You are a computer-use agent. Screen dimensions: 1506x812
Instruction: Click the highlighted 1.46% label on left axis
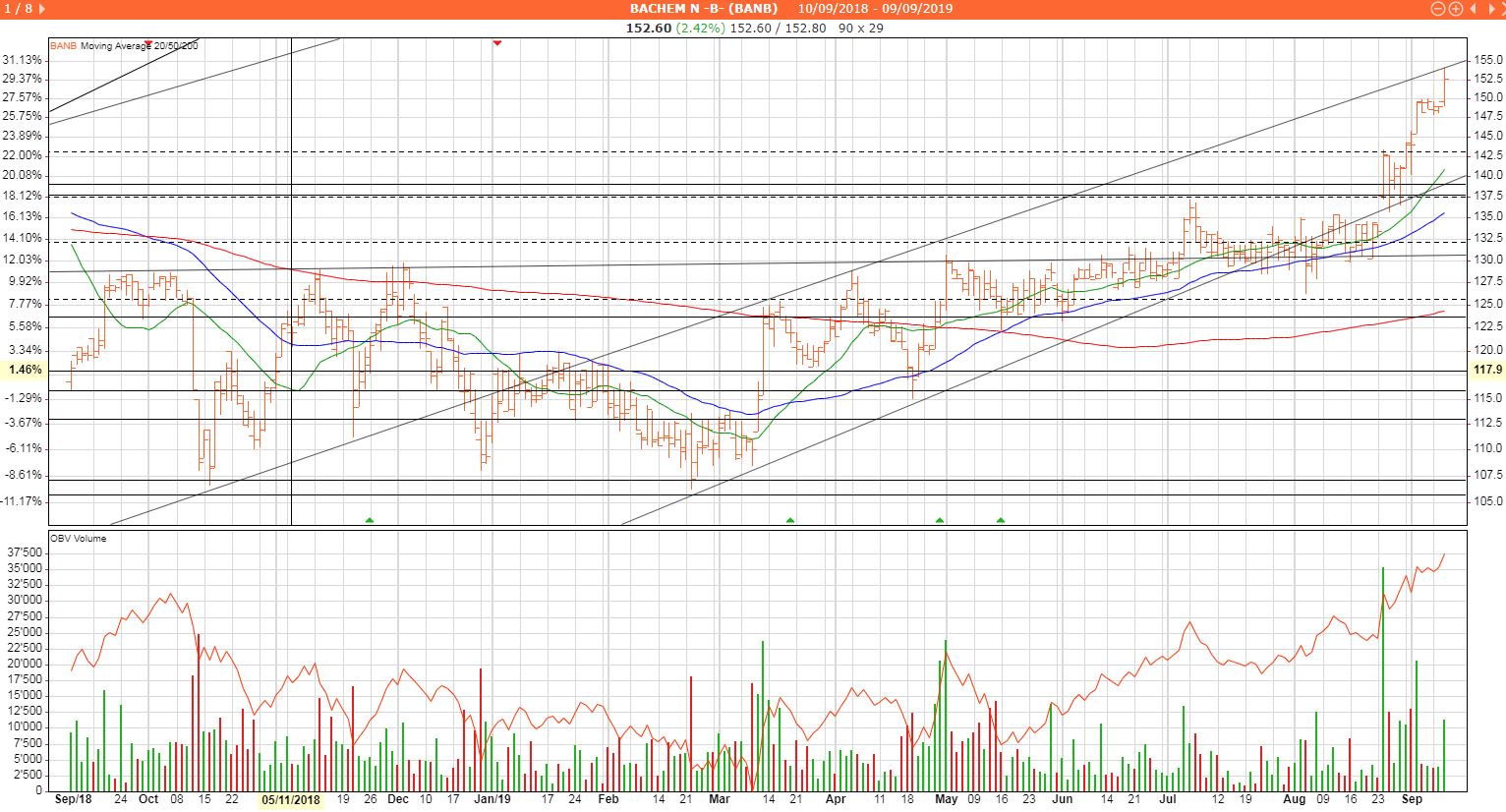(25, 370)
